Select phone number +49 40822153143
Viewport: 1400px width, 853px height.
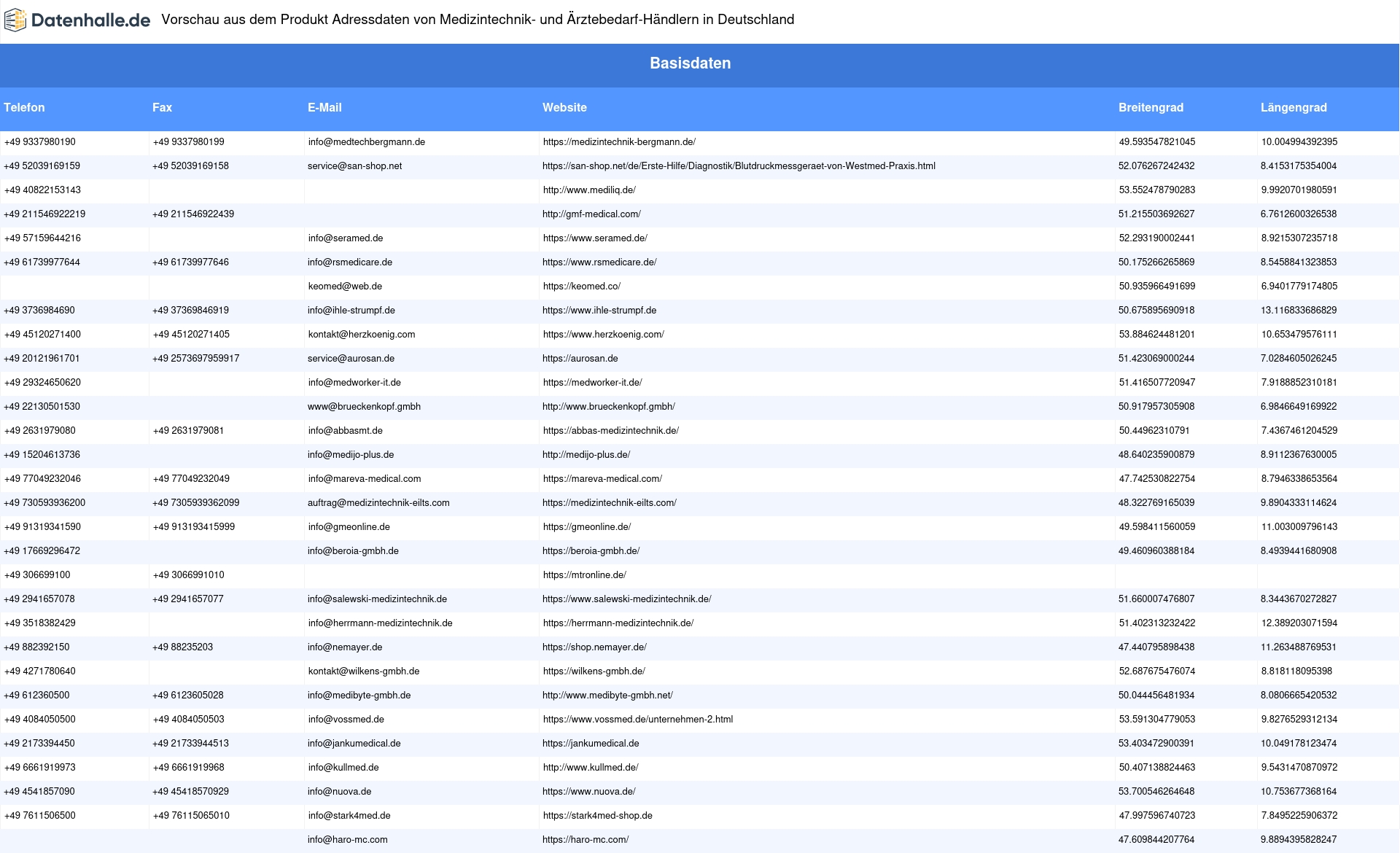(42, 190)
